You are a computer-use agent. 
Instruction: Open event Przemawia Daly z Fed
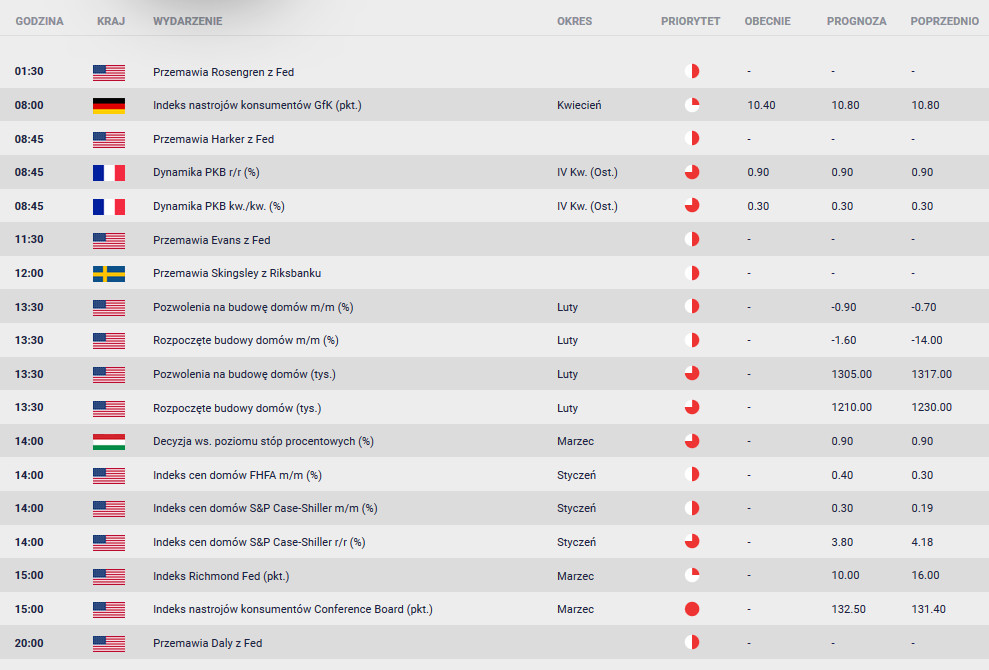[208, 643]
